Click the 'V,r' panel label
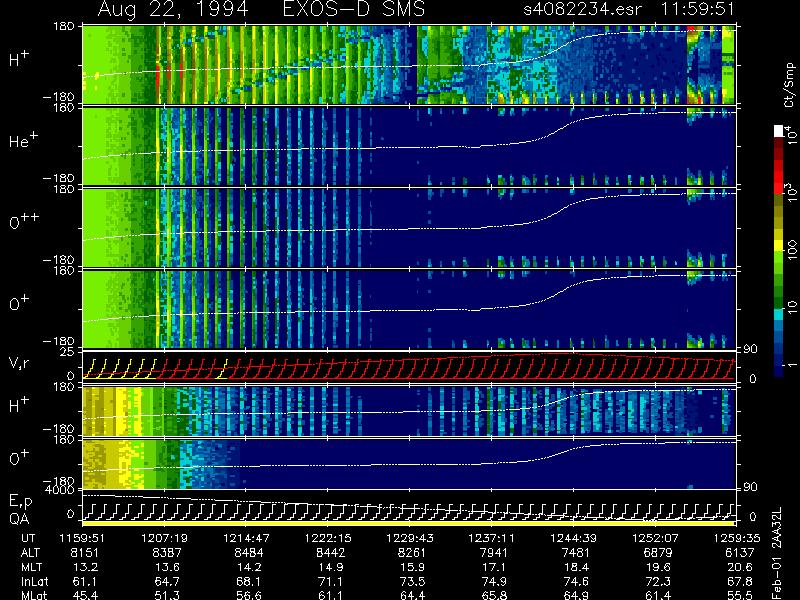 (x=19, y=363)
